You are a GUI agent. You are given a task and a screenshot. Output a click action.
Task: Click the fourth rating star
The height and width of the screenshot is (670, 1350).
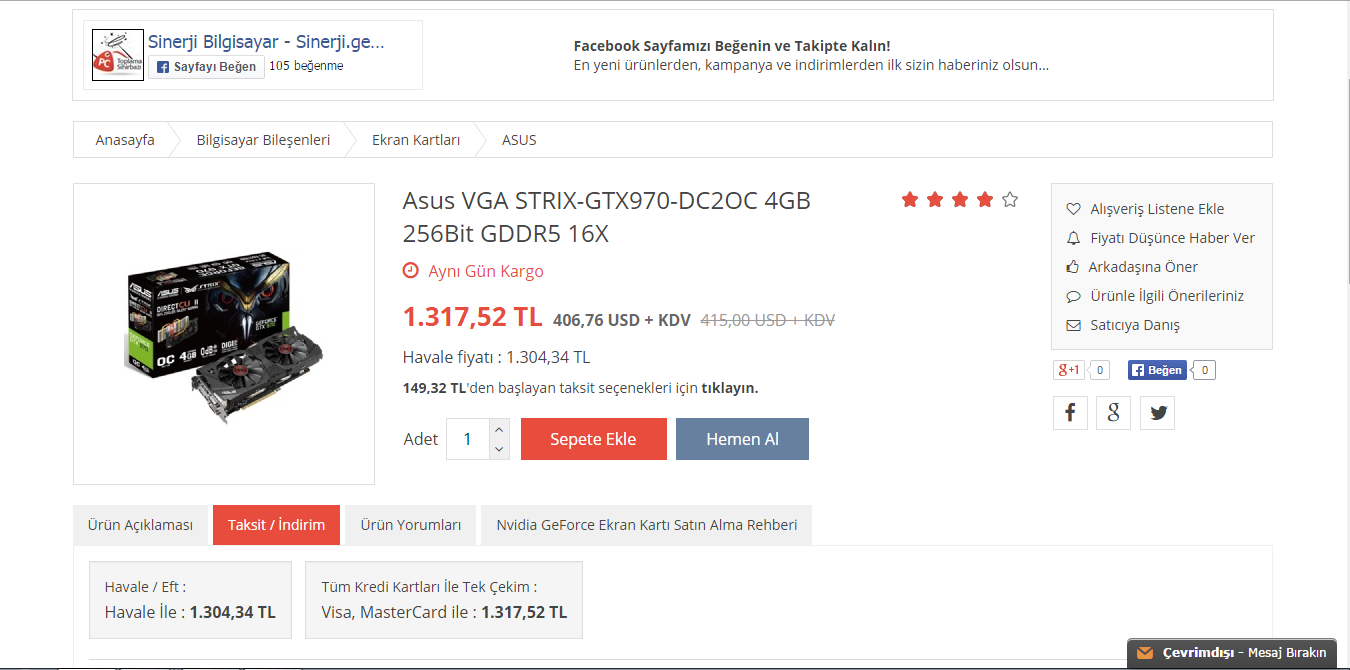point(985,200)
